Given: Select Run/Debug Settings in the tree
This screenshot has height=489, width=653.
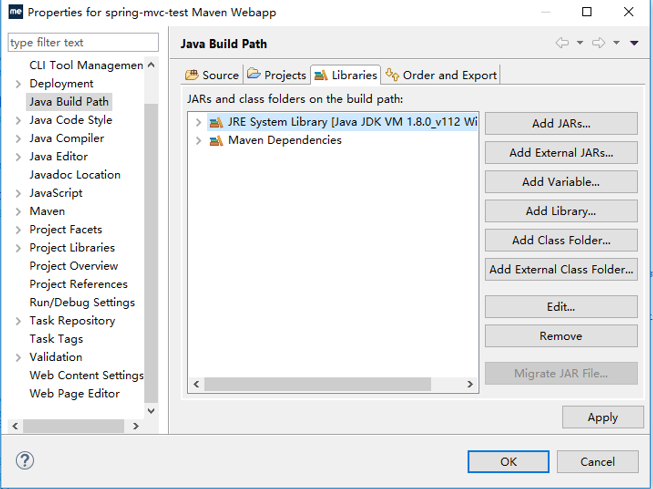Looking at the screenshot, I should (x=82, y=303).
